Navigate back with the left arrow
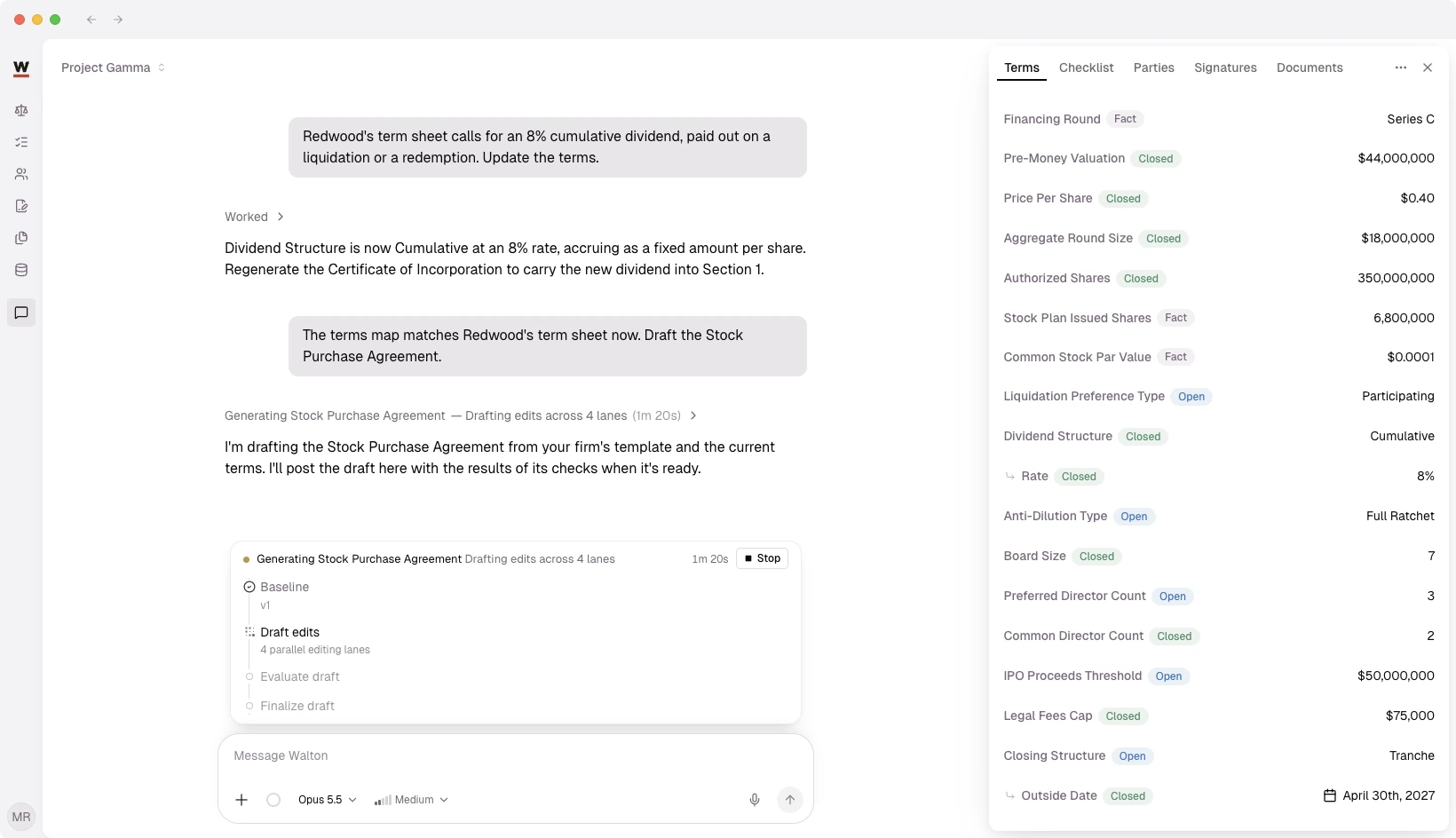 91,20
